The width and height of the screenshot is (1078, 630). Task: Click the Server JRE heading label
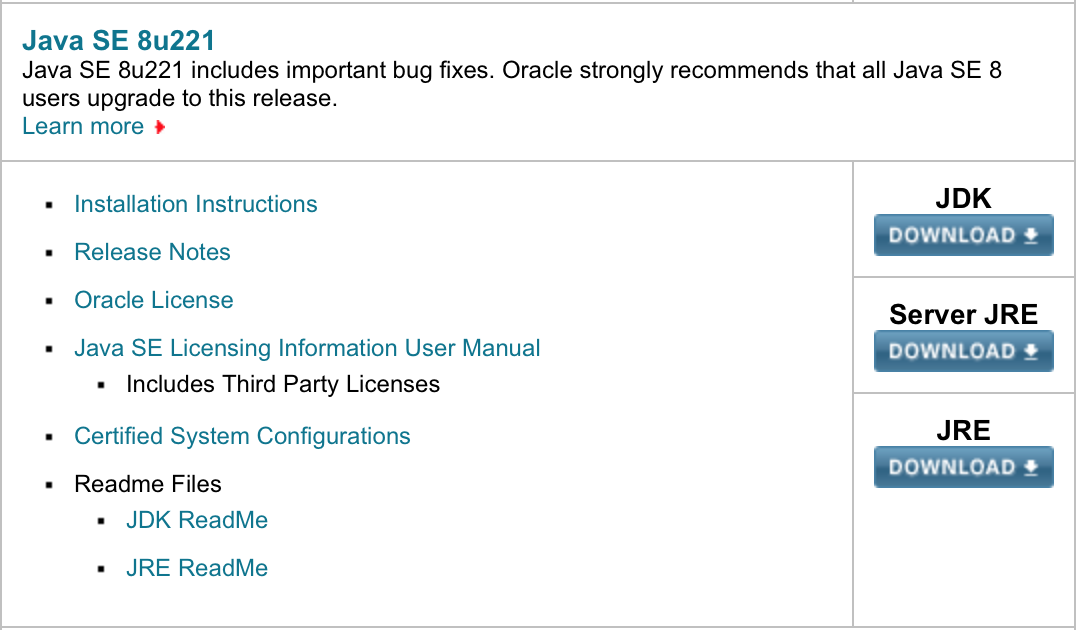tap(963, 314)
